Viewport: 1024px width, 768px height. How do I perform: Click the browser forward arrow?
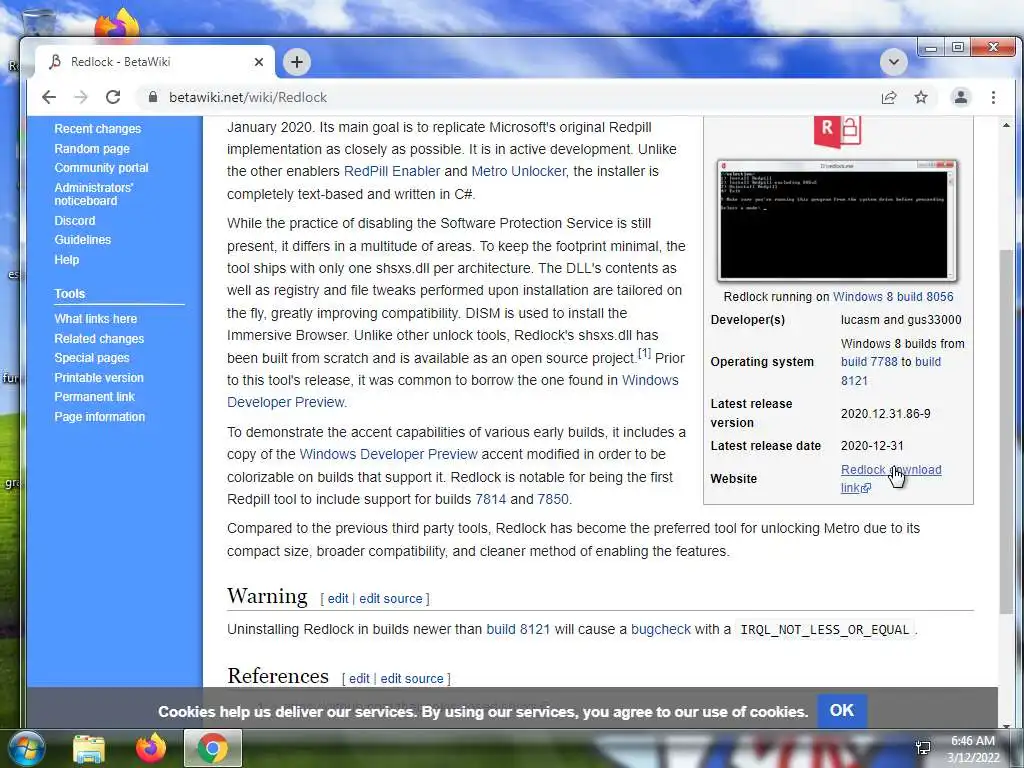[x=80, y=97]
